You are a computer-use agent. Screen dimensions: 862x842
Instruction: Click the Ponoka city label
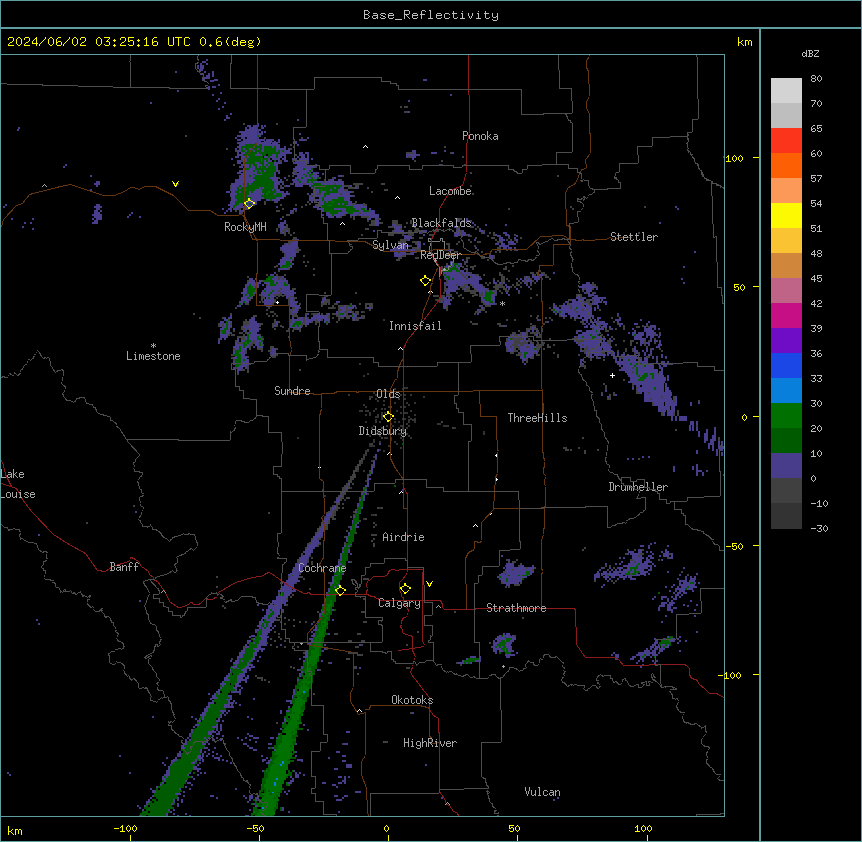click(x=480, y=136)
